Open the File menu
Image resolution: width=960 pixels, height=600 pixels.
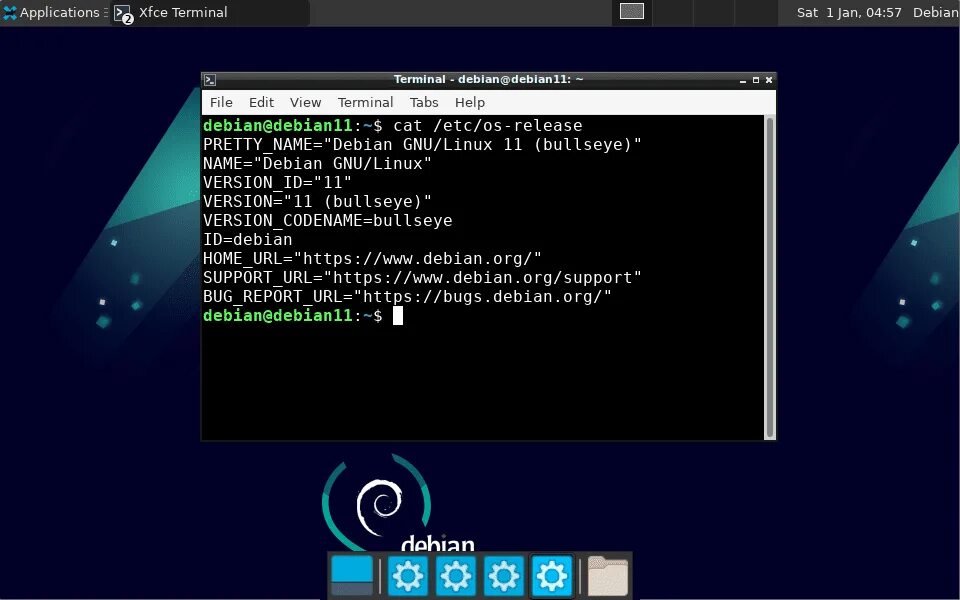click(221, 102)
